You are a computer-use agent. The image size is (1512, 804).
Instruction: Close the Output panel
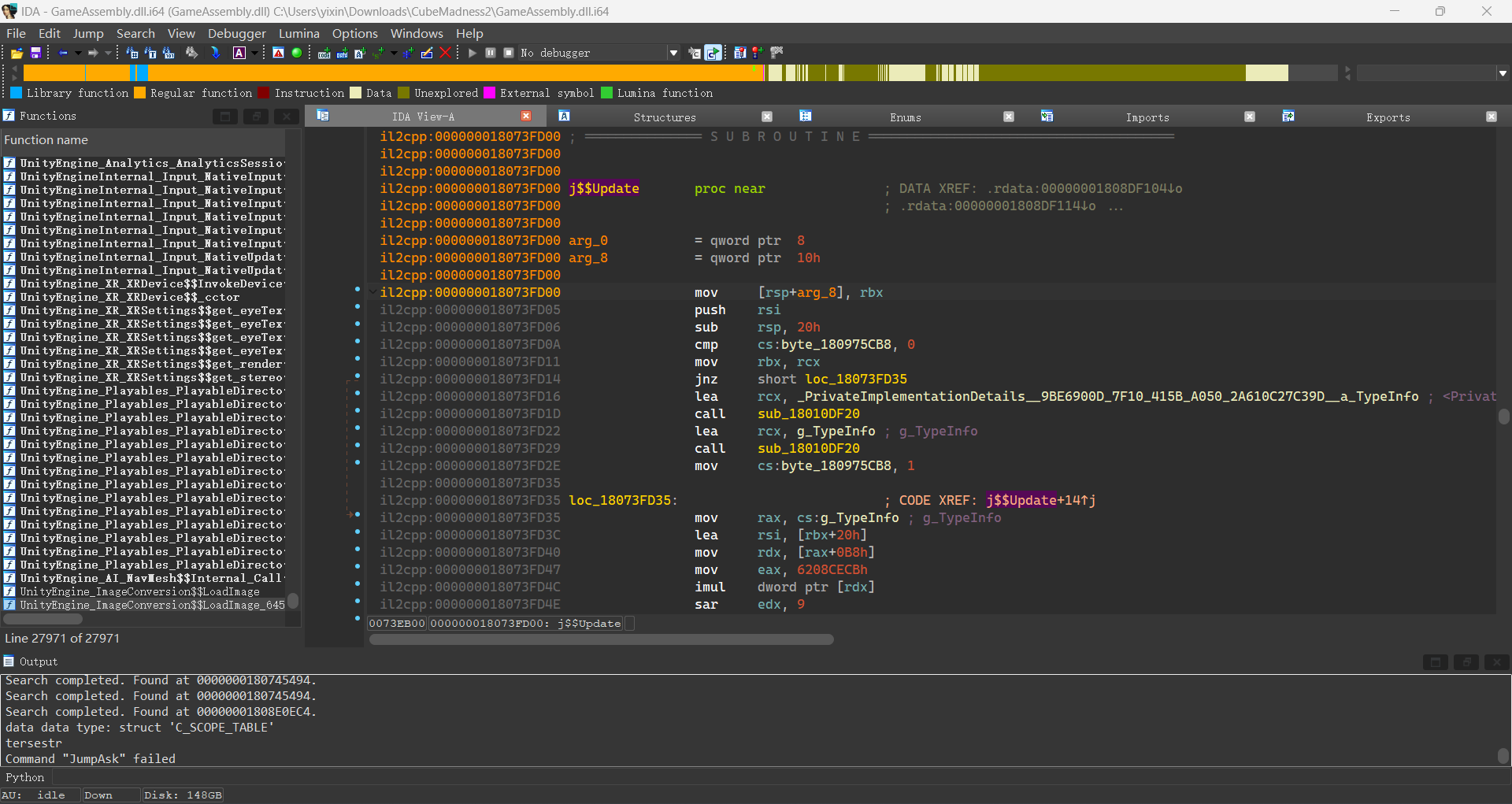(x=1497, y=662)
